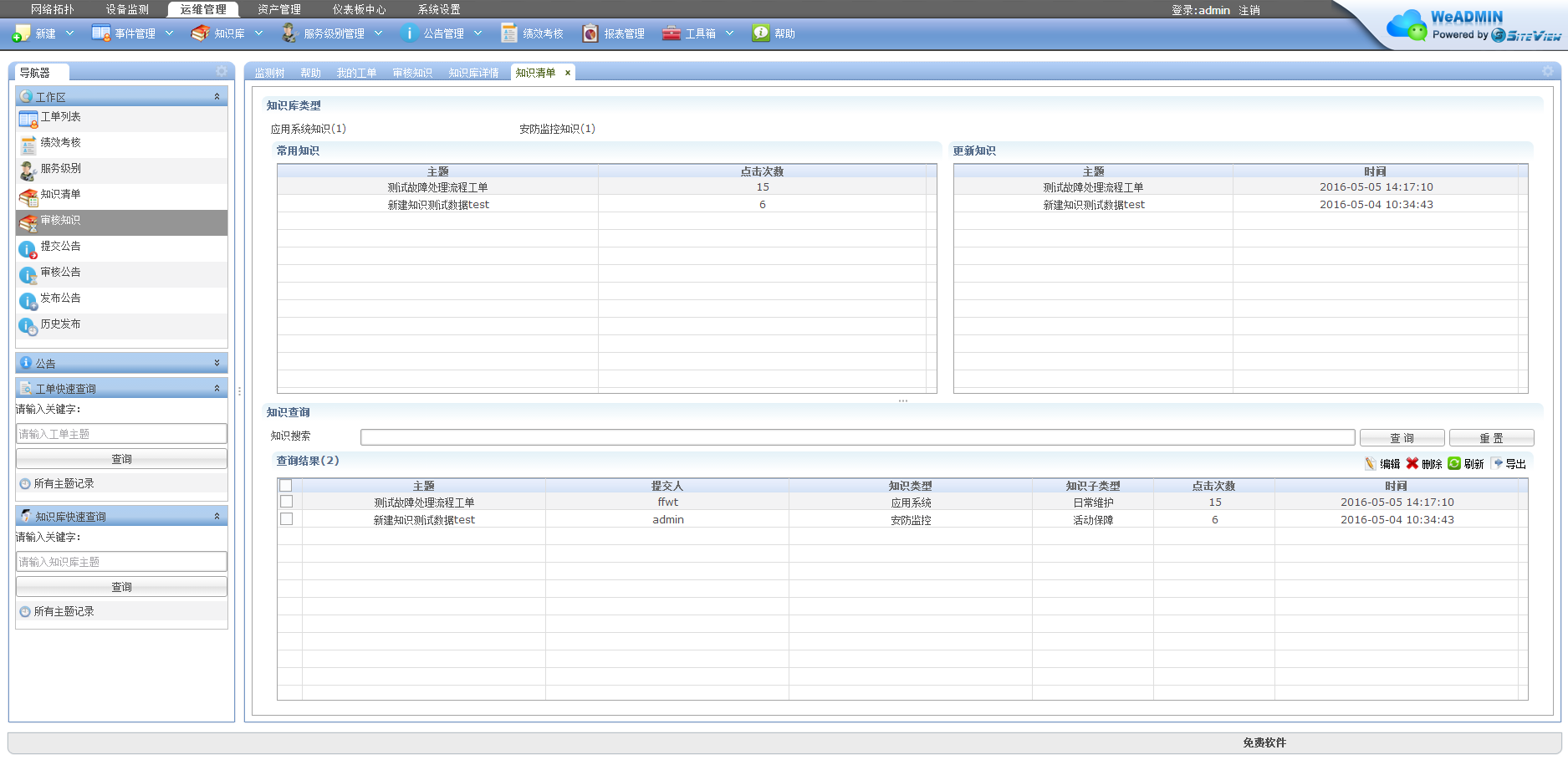Screen dimensions: 1568x760
Task: Open the 公告管理 dropdown arrow
Action: pyautogui.click(x=478, y=33)
